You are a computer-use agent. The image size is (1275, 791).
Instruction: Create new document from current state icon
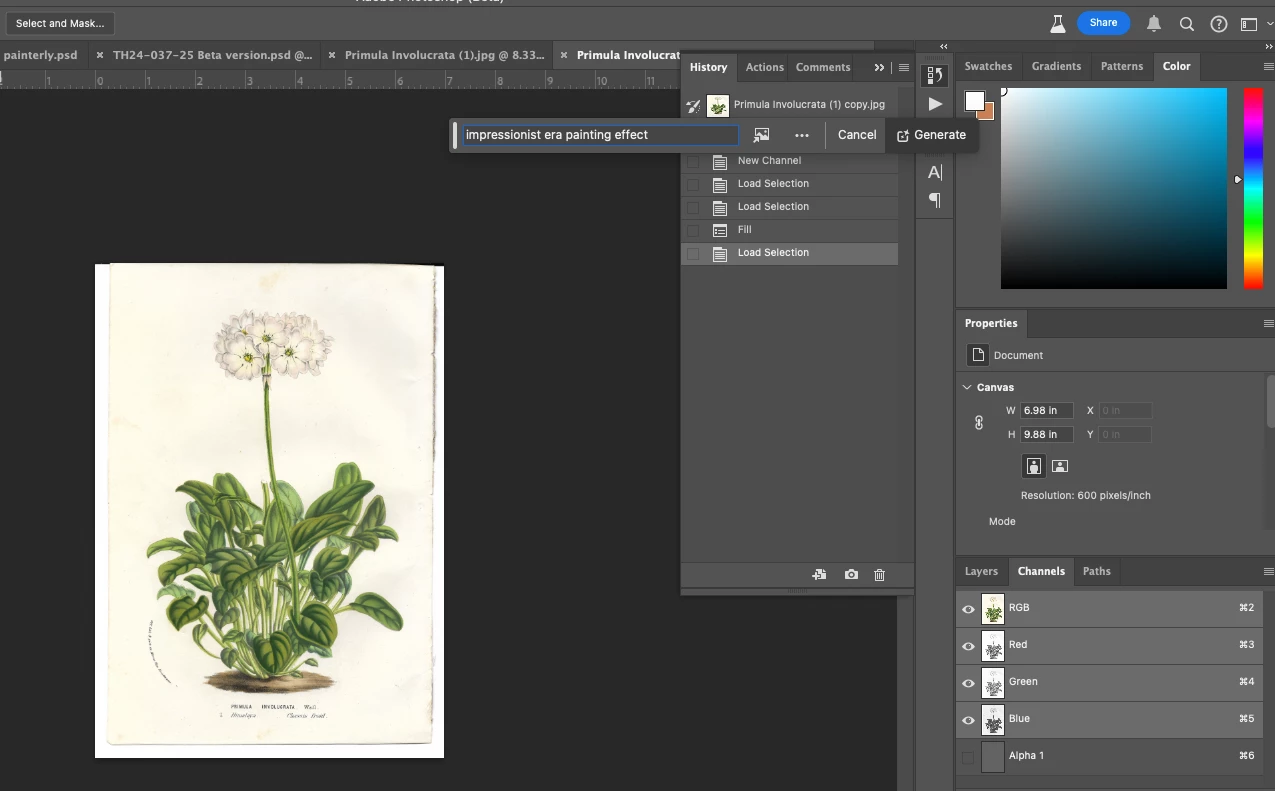coord(819,575)
